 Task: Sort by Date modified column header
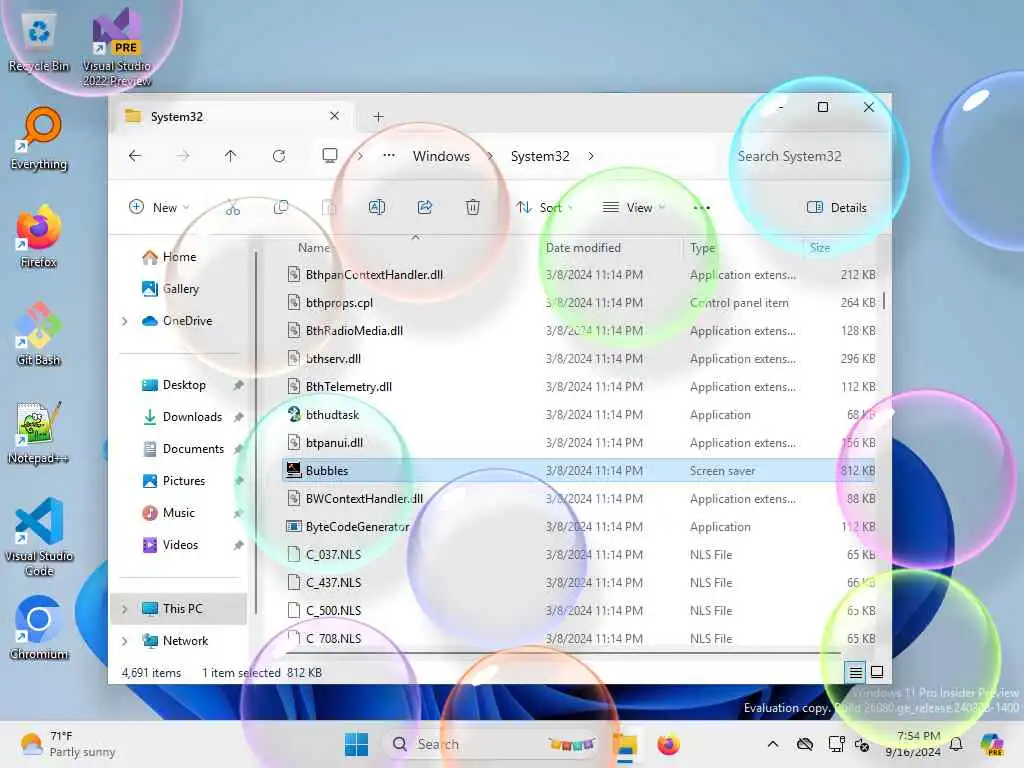583,248
